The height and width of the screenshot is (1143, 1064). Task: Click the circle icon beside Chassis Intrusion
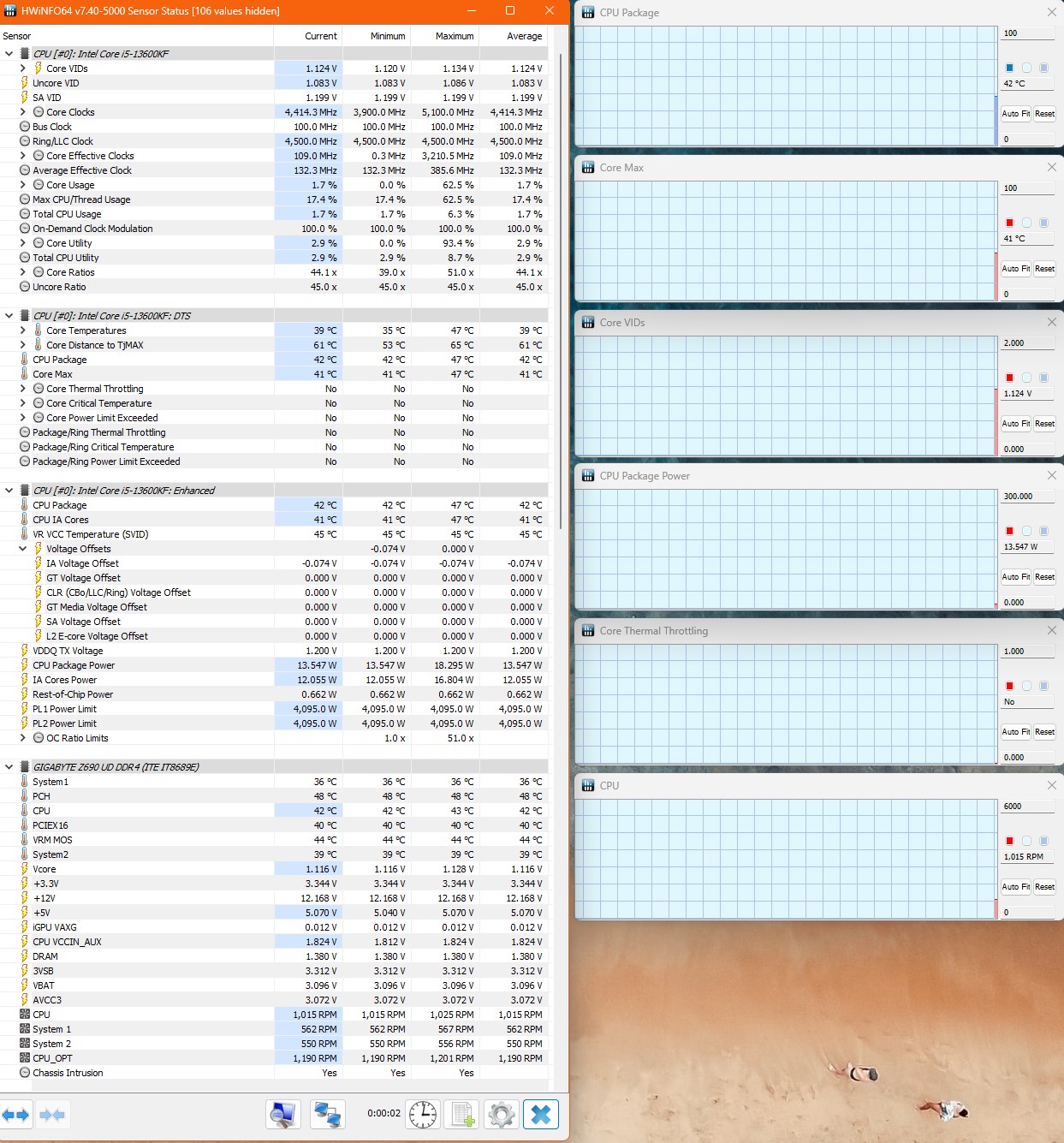coord(24,1073)
